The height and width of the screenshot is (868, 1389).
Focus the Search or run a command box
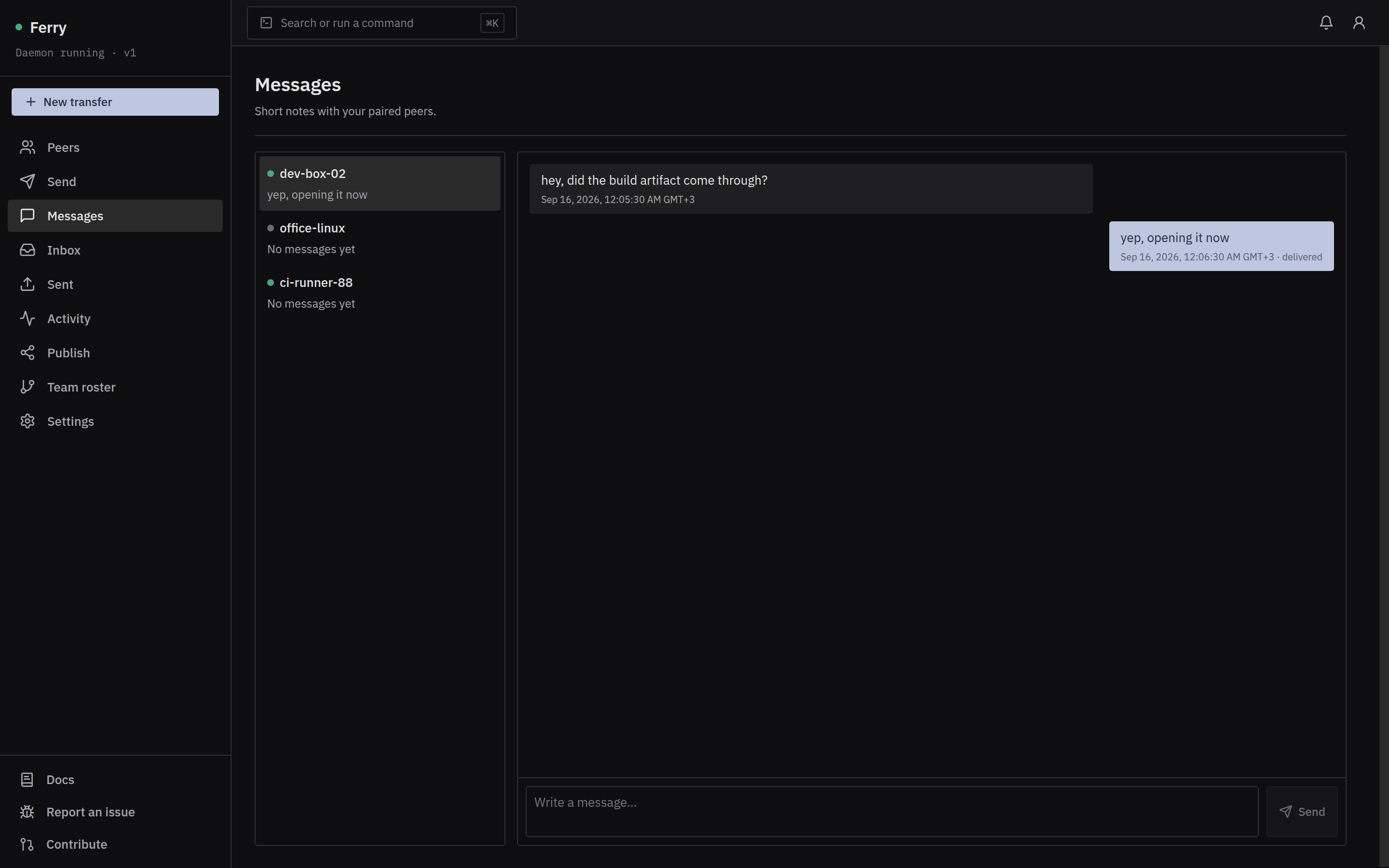click(x=381, y=23)
